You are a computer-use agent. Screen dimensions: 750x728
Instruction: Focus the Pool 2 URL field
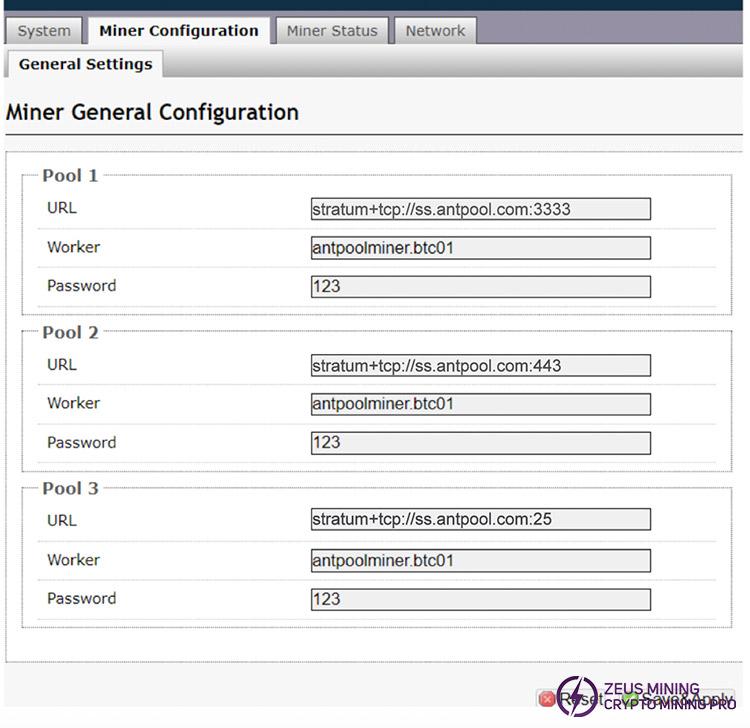(x=480, y=366)
